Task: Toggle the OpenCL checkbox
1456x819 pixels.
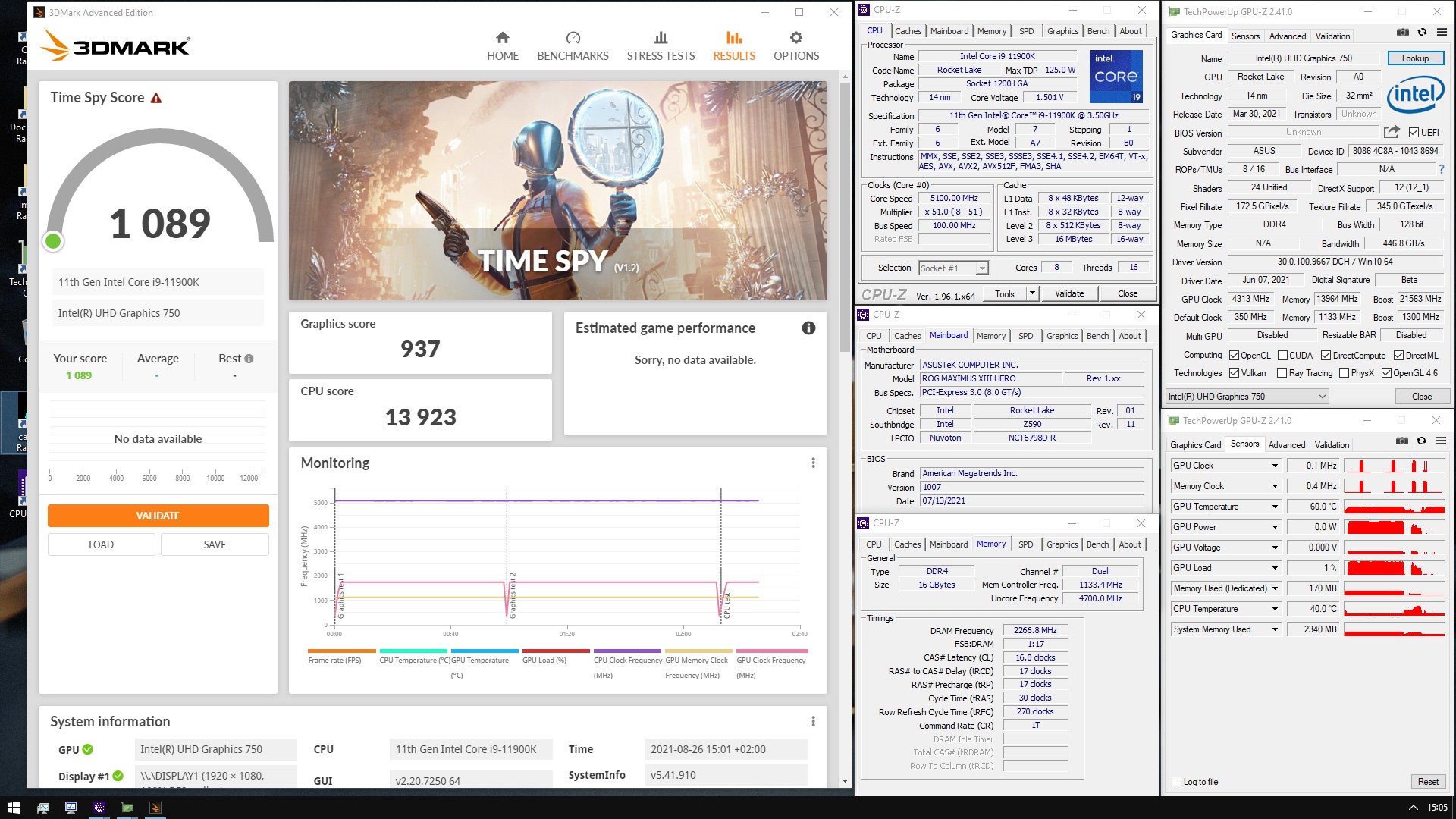Action: 1234,356
